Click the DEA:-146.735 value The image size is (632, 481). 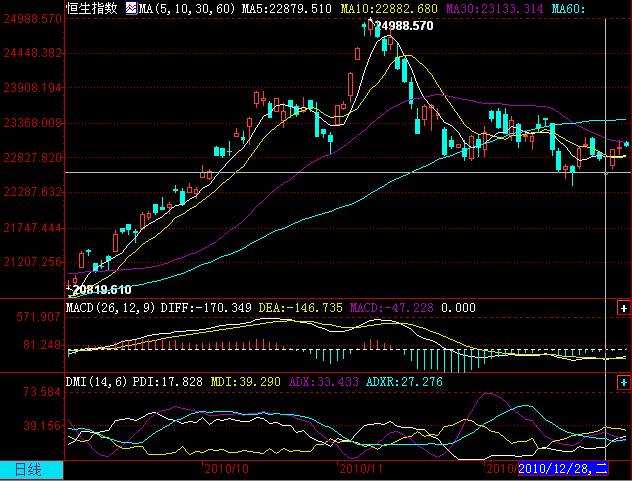pyautogui.click(x=301, y=308)
